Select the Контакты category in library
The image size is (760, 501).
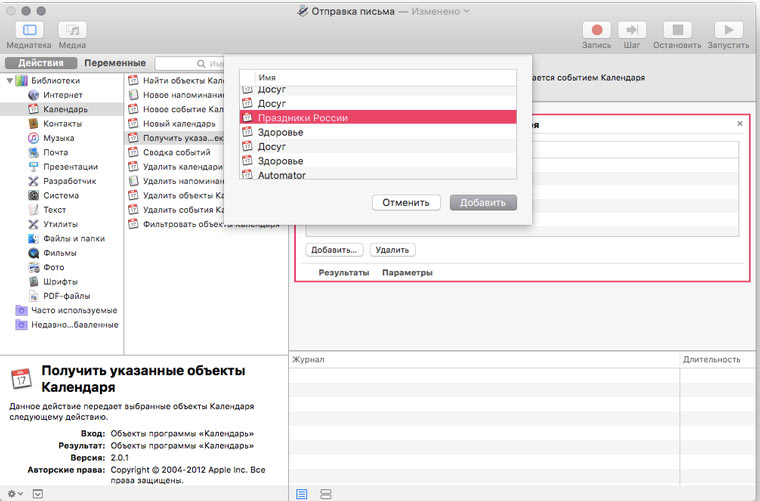(x=61, y=124)
